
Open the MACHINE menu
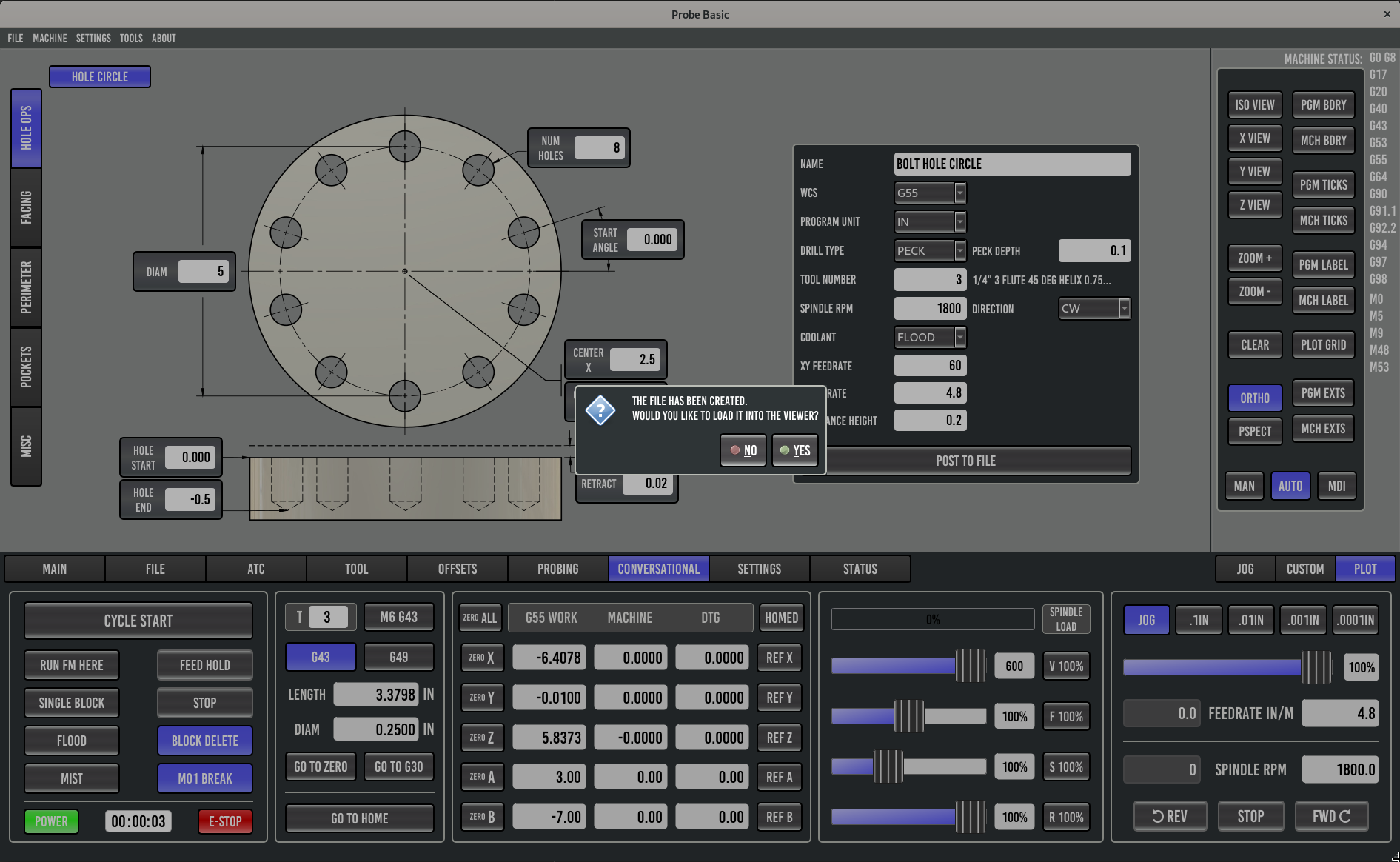(50, 39)
